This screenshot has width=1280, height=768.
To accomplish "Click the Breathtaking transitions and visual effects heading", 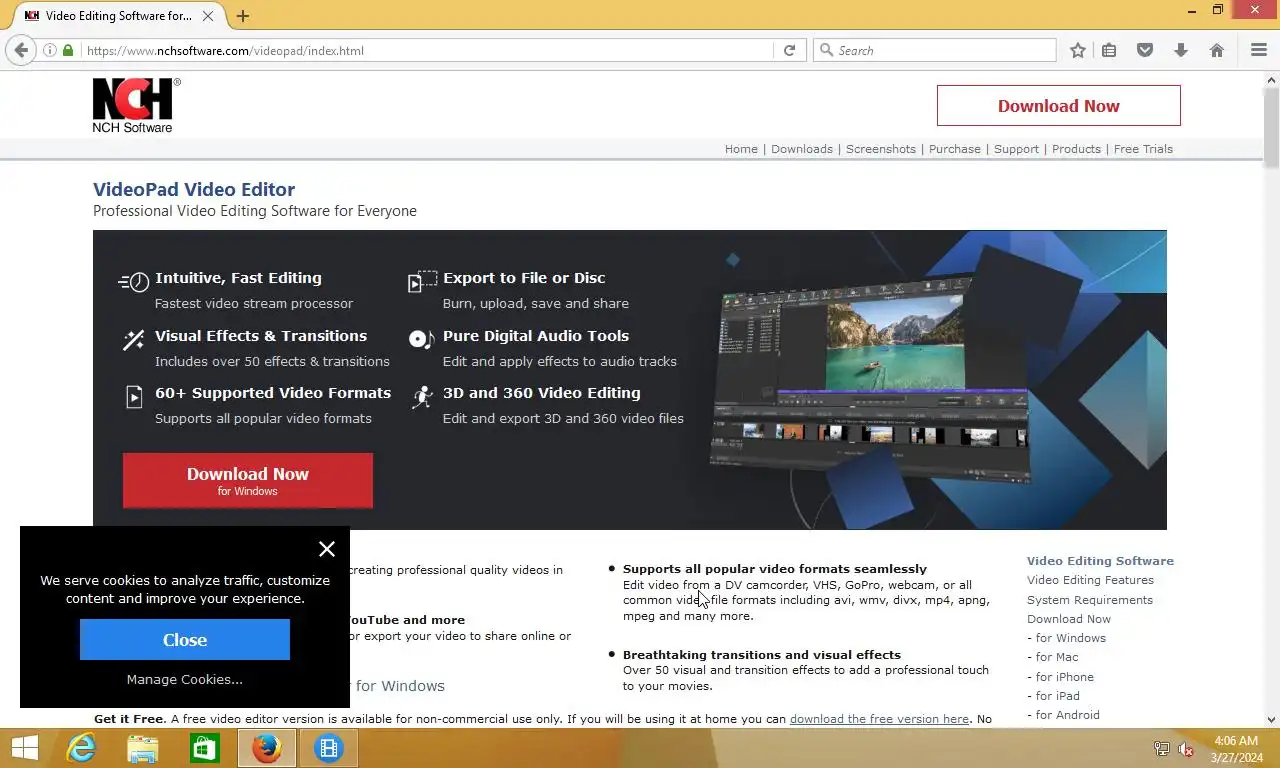I will (x=762, y=655).
